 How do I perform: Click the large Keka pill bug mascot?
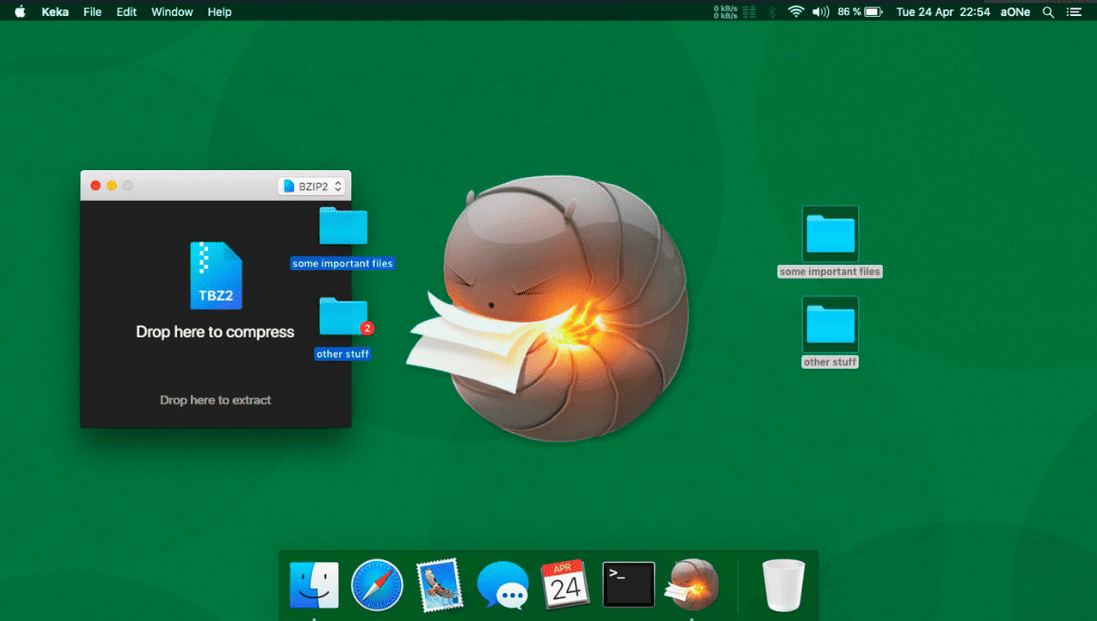click(549, 308)
